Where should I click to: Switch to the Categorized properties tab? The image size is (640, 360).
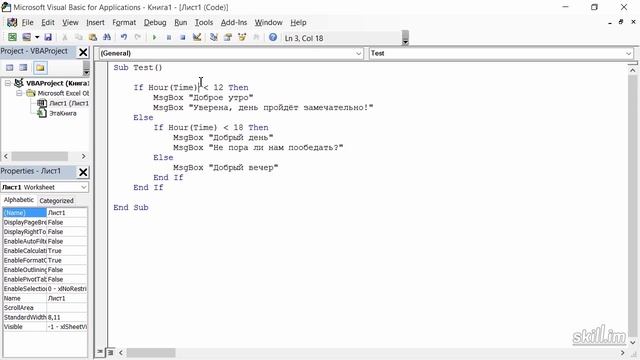coord(56,201)
